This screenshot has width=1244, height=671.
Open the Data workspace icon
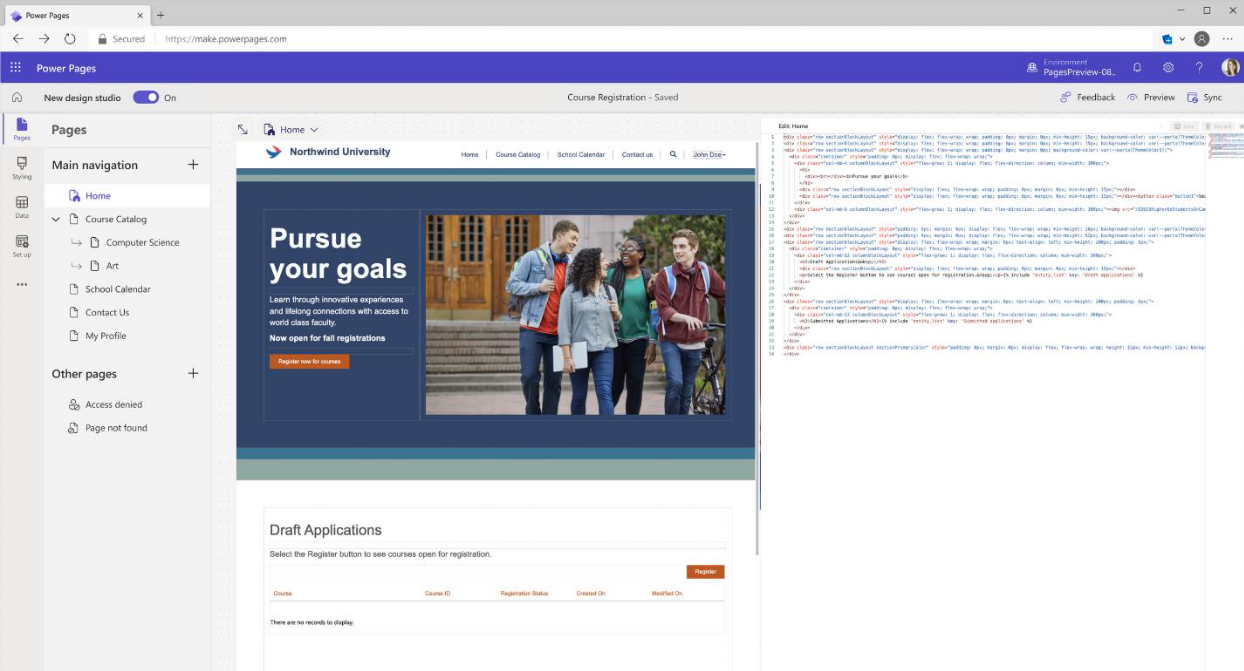click(22, 206)
